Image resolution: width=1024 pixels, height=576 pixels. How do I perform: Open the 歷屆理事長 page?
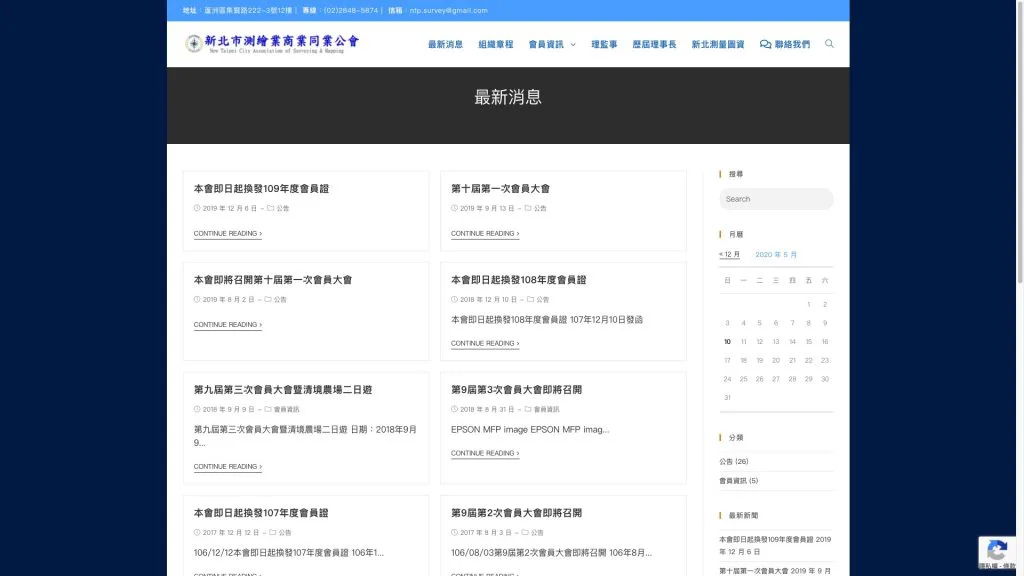pos(654,45)
